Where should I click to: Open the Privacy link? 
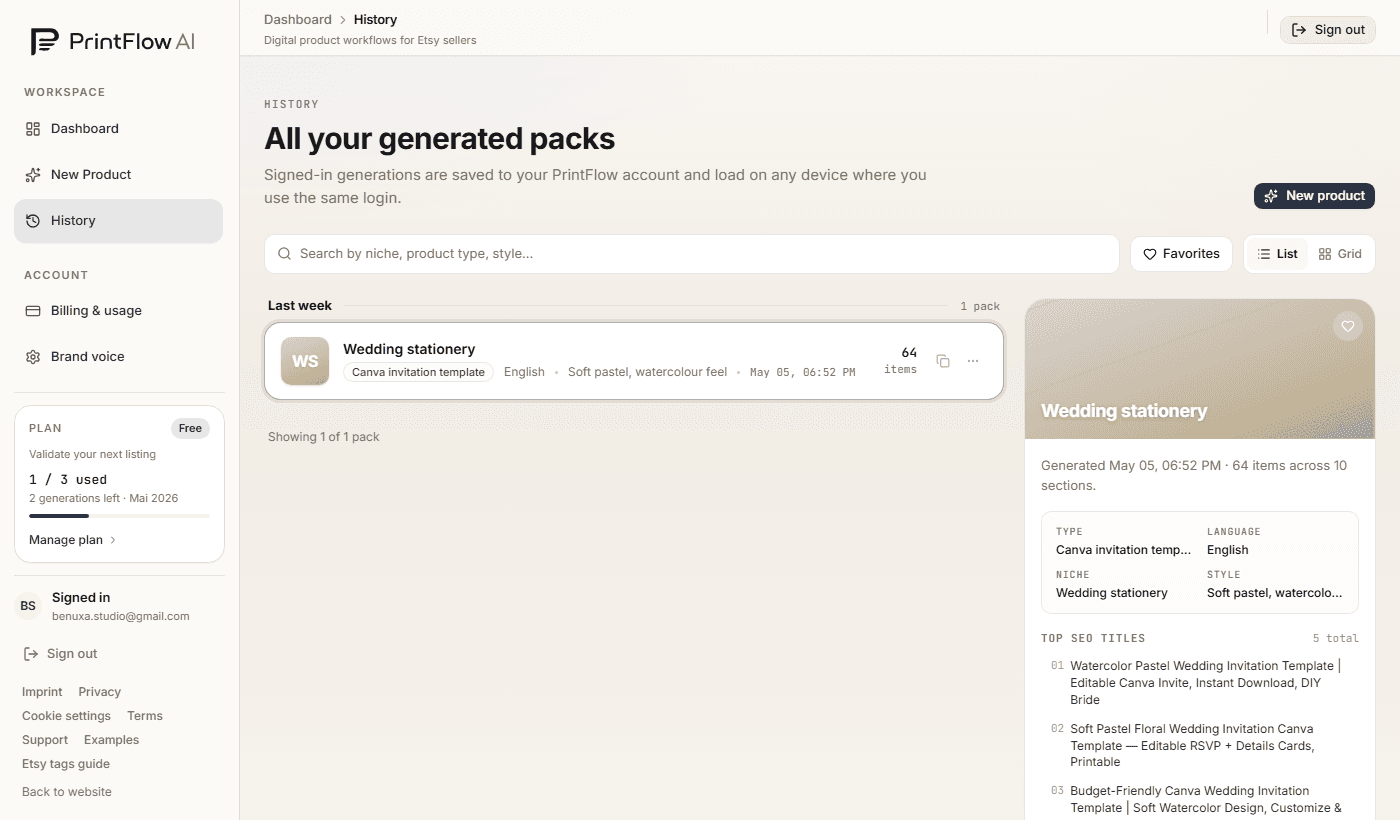pos(100,692)
